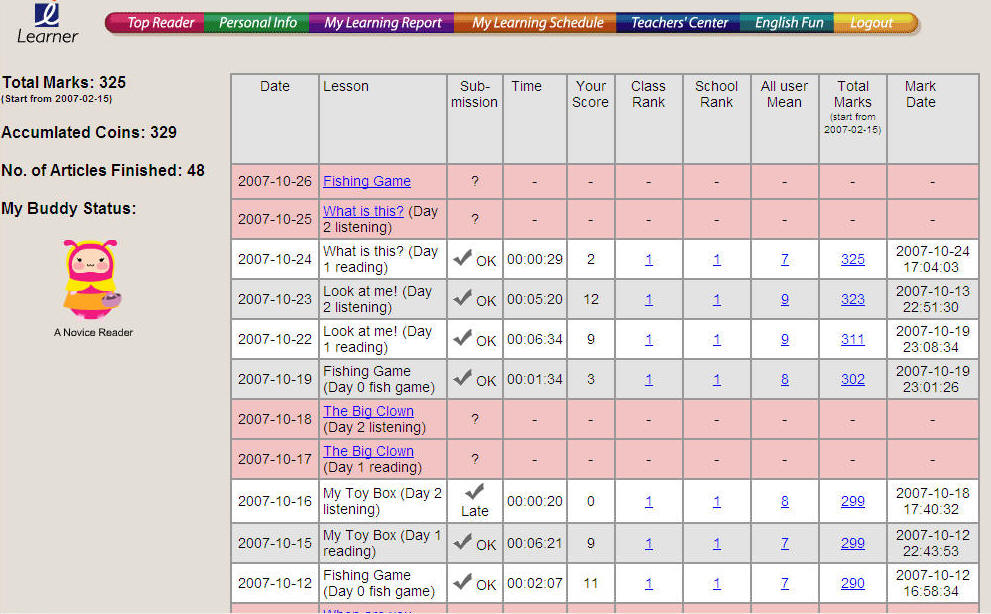
Task: Open the Teachers' Center tab
Action: [x=679, y=23]
